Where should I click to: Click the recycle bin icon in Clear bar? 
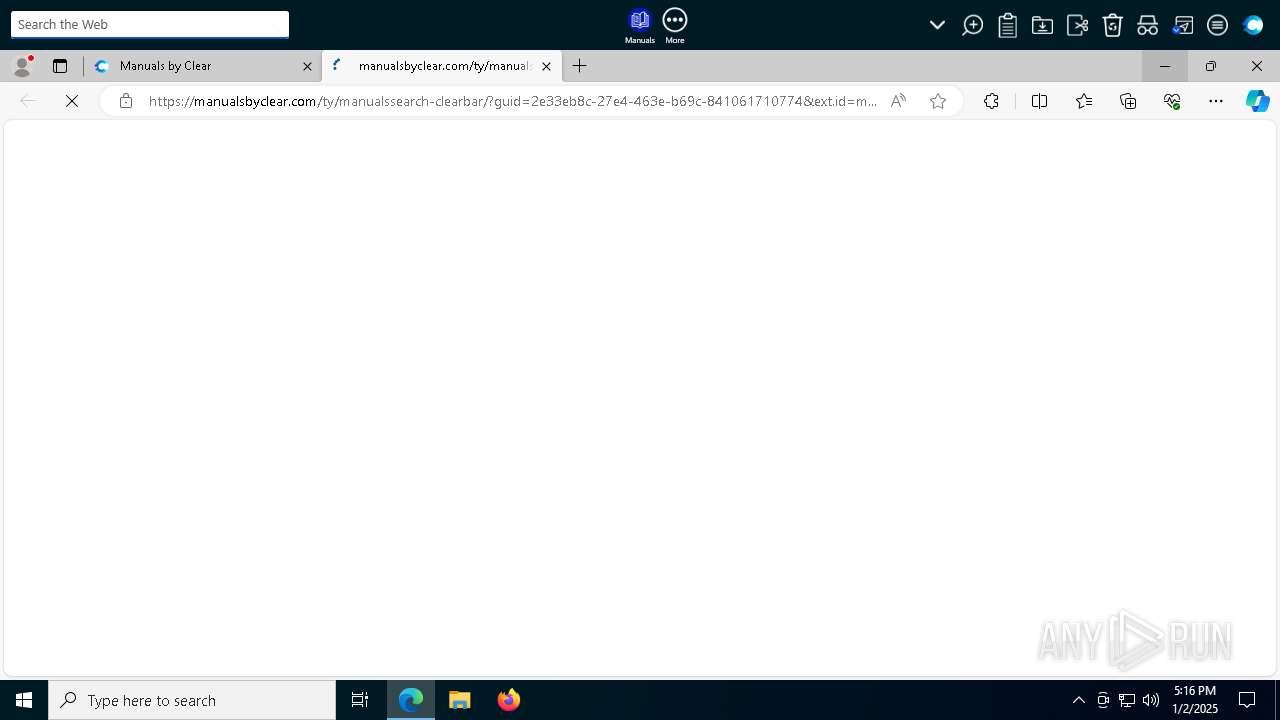(x=1112, y=25)
